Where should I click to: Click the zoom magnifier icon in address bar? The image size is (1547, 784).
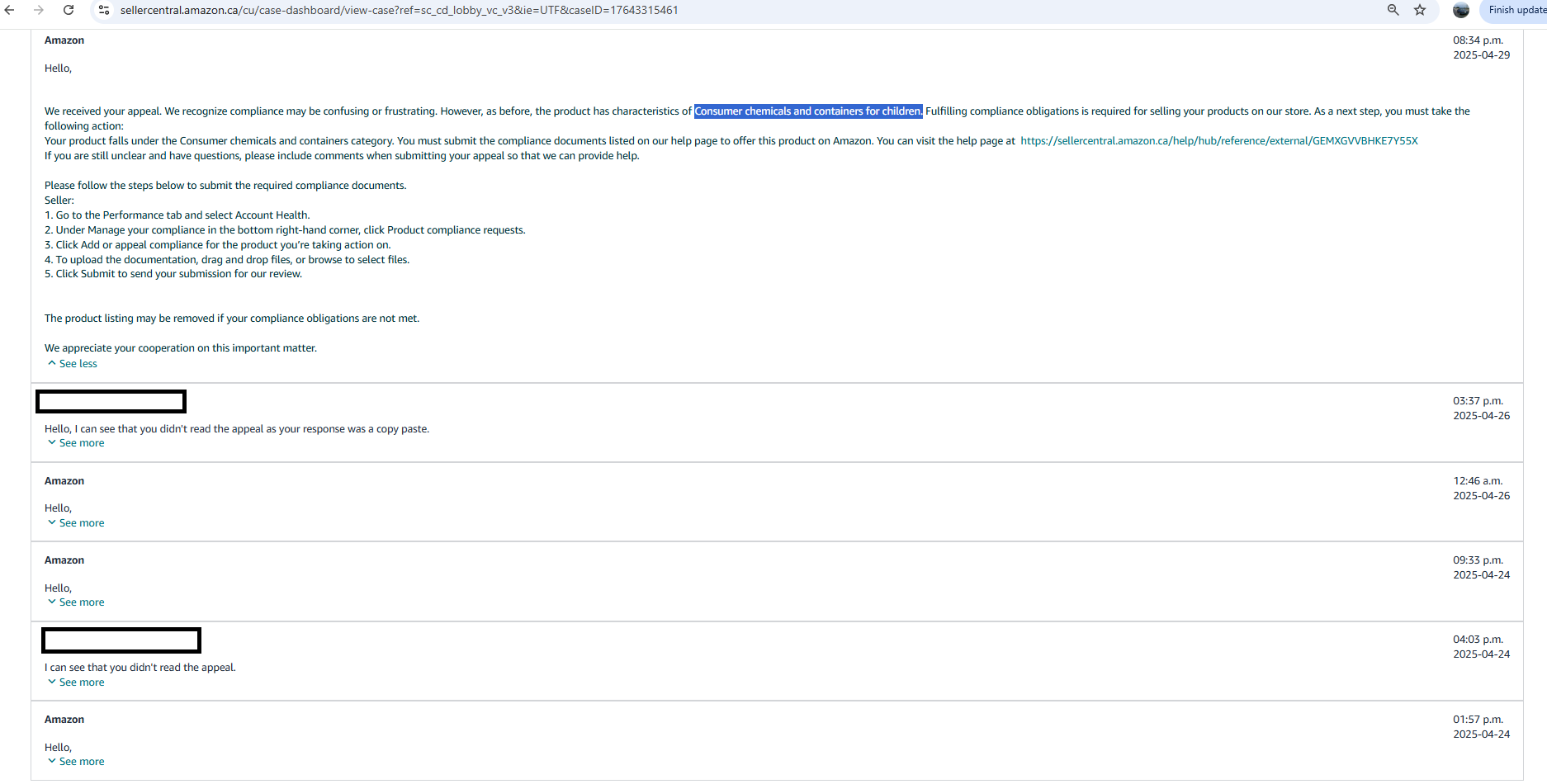click(x=1393, y=10)
